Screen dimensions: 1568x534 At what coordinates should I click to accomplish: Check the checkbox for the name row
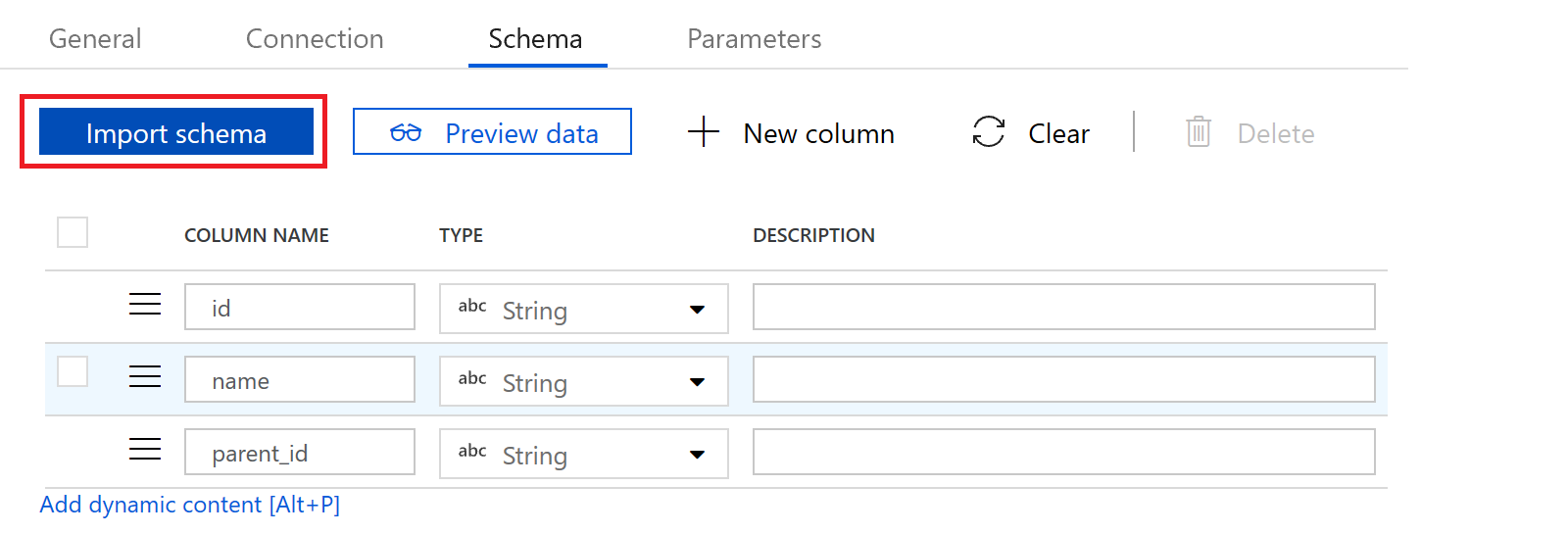(x=73, y=372)
